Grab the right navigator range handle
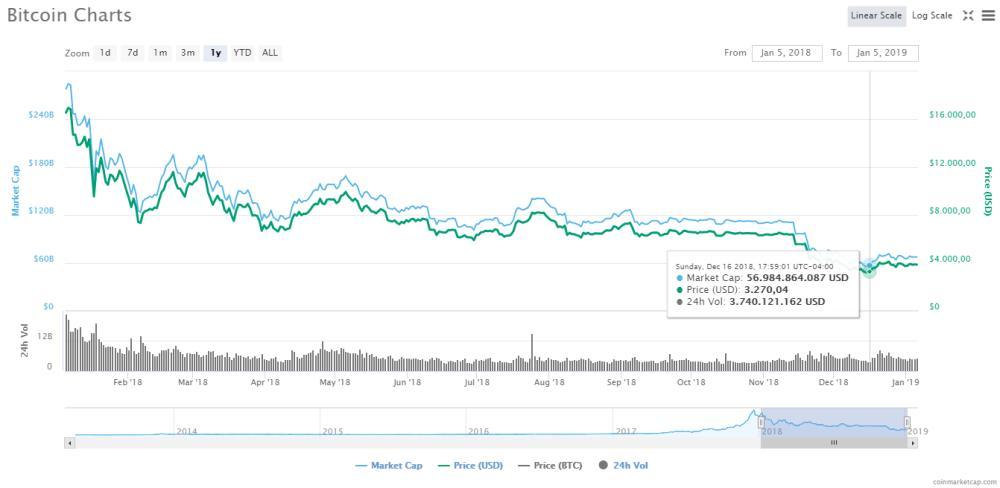Screen dimensions: 1000x488 coord(907,422)
